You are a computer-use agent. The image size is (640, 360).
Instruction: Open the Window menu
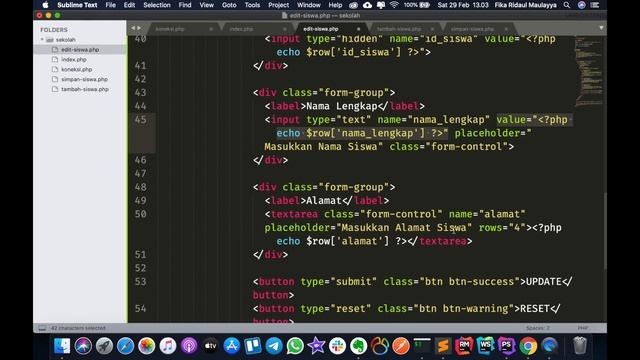tap(309, 5)
